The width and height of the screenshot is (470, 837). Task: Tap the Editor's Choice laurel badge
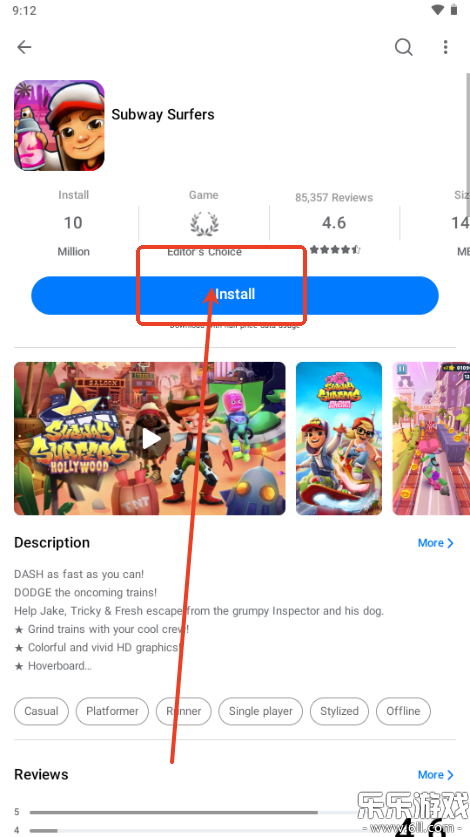(205, 224)
